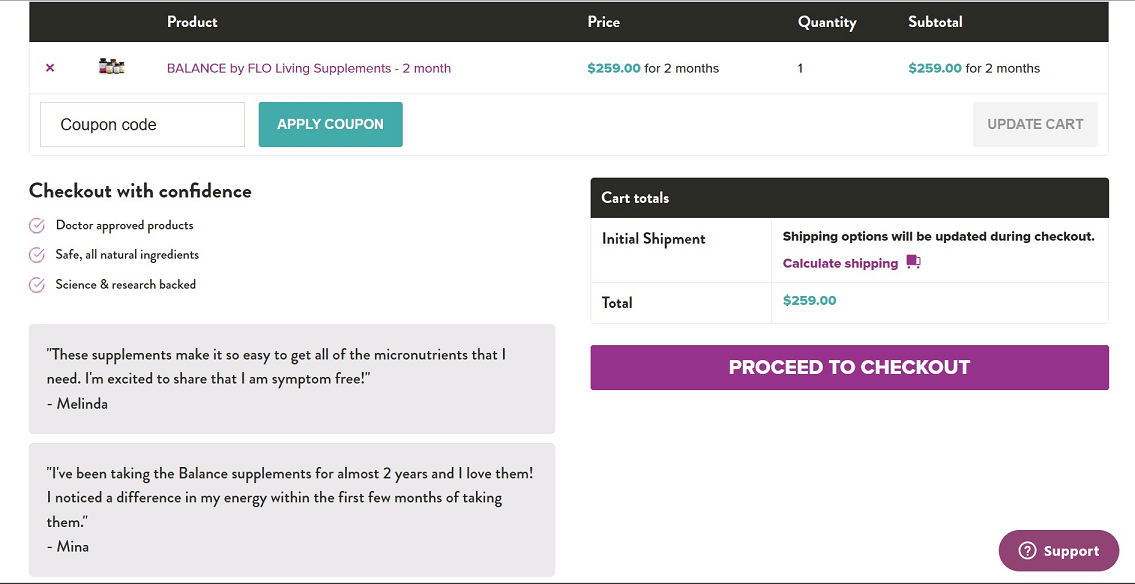
Task: Apply the coupon with APPLY COUPON
Action: [x=330, y=124]
